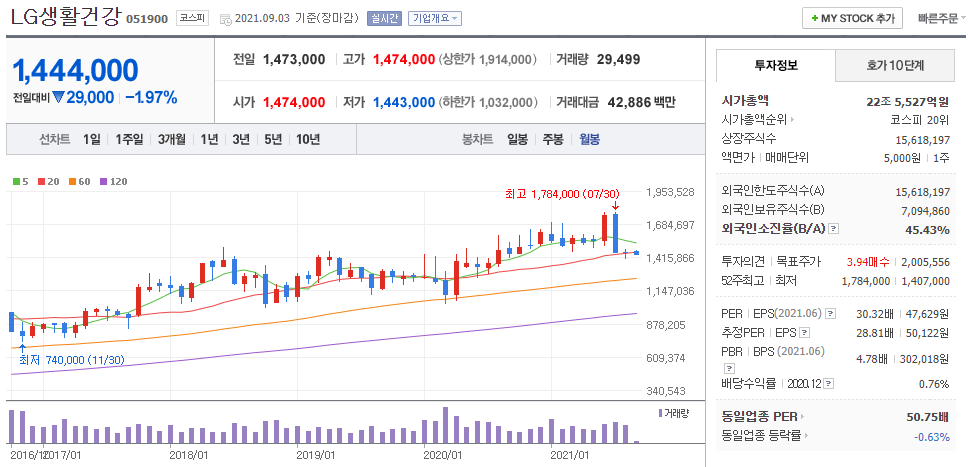Screen dimensions: 968x467
Task: Select the 일봉 daily candle chart
Action: (x=517, y=139)
